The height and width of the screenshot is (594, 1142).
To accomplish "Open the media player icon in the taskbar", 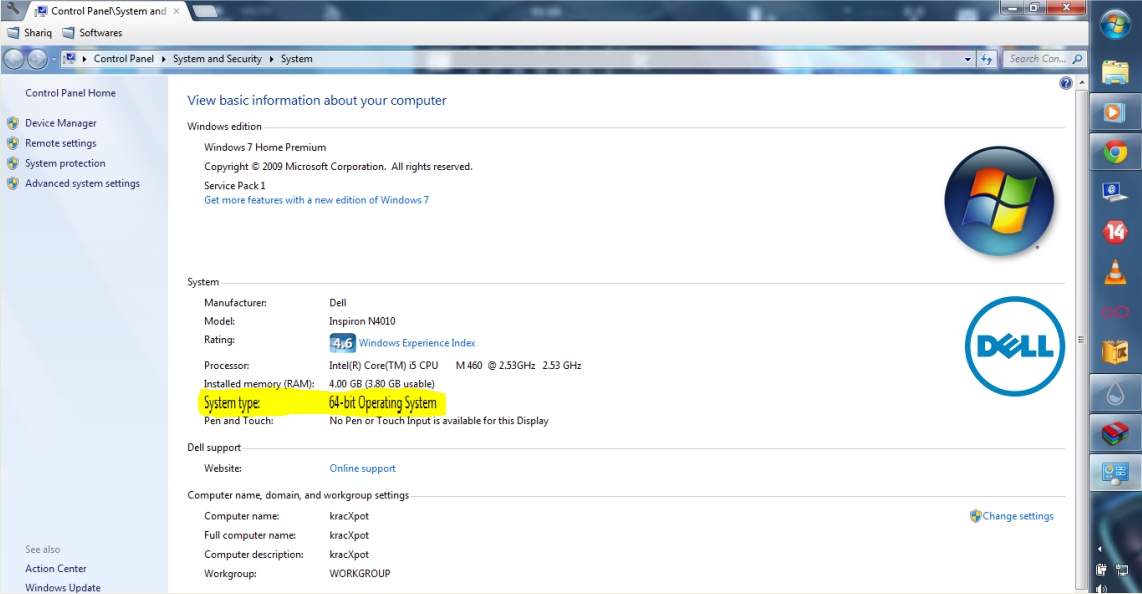I will [x=1115, y=113].
